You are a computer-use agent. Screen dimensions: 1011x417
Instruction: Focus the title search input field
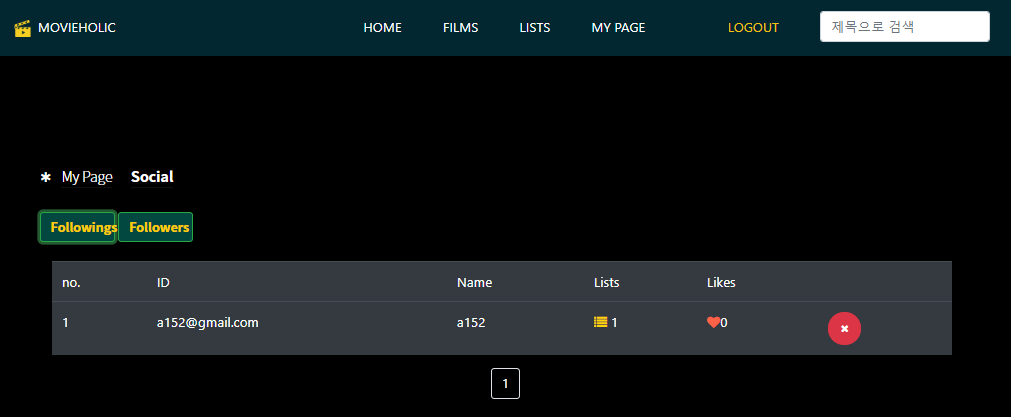point(905,26)
